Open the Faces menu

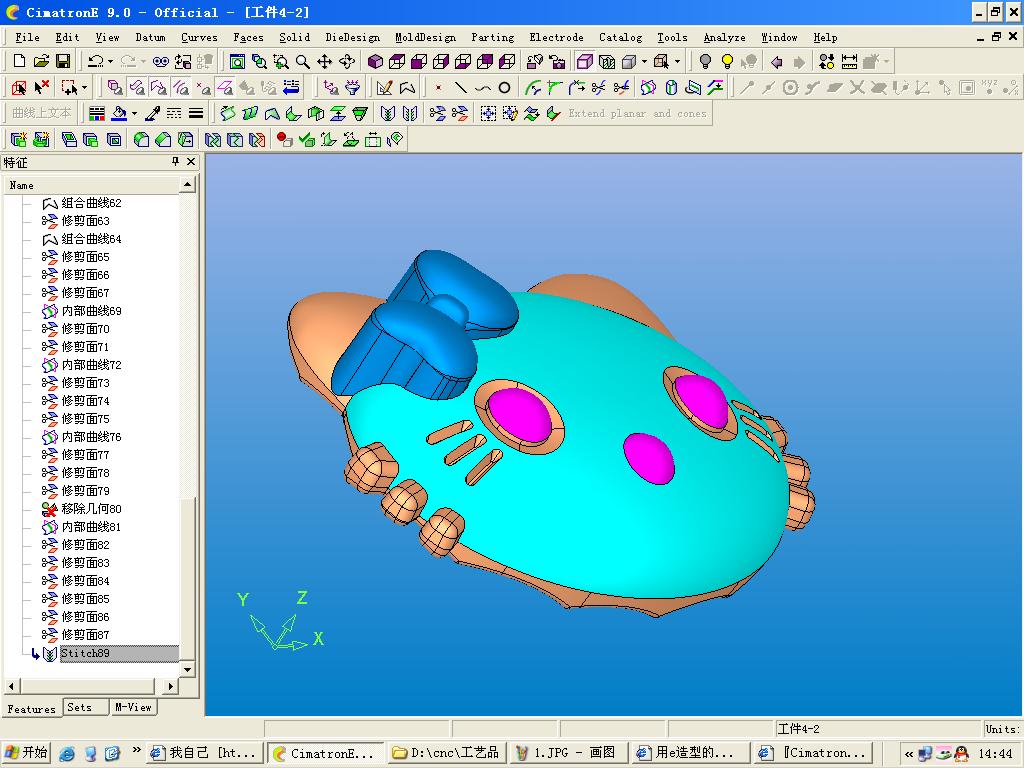coord(248,37)
